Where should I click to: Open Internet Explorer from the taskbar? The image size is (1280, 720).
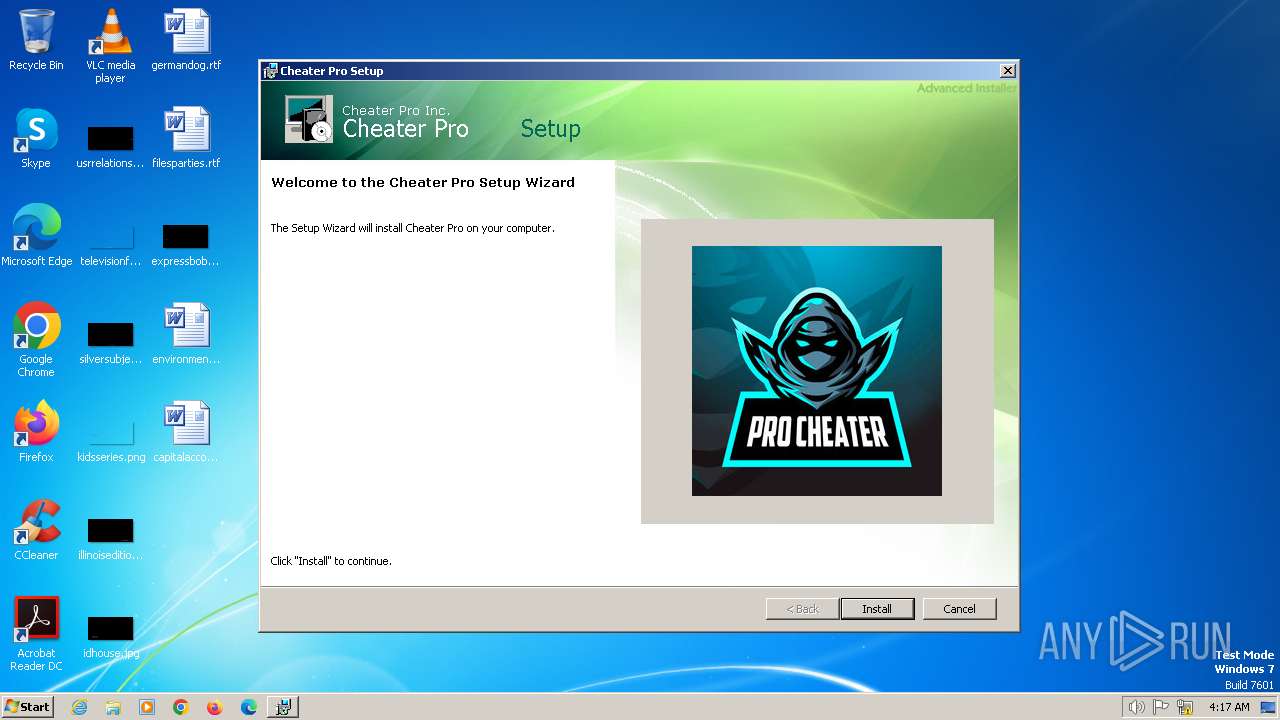[79, 707]
